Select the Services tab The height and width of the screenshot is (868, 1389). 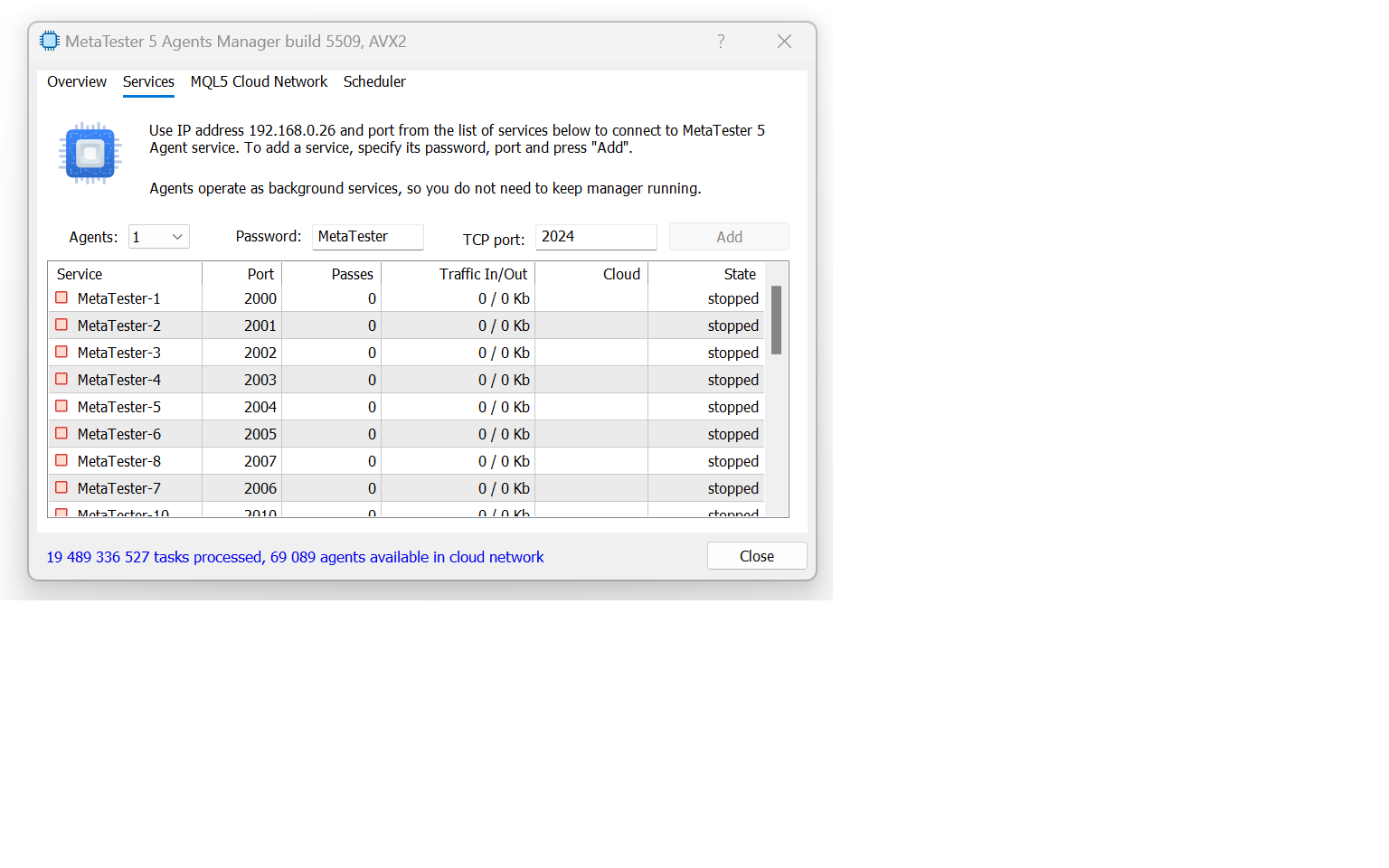pos(148,81)
